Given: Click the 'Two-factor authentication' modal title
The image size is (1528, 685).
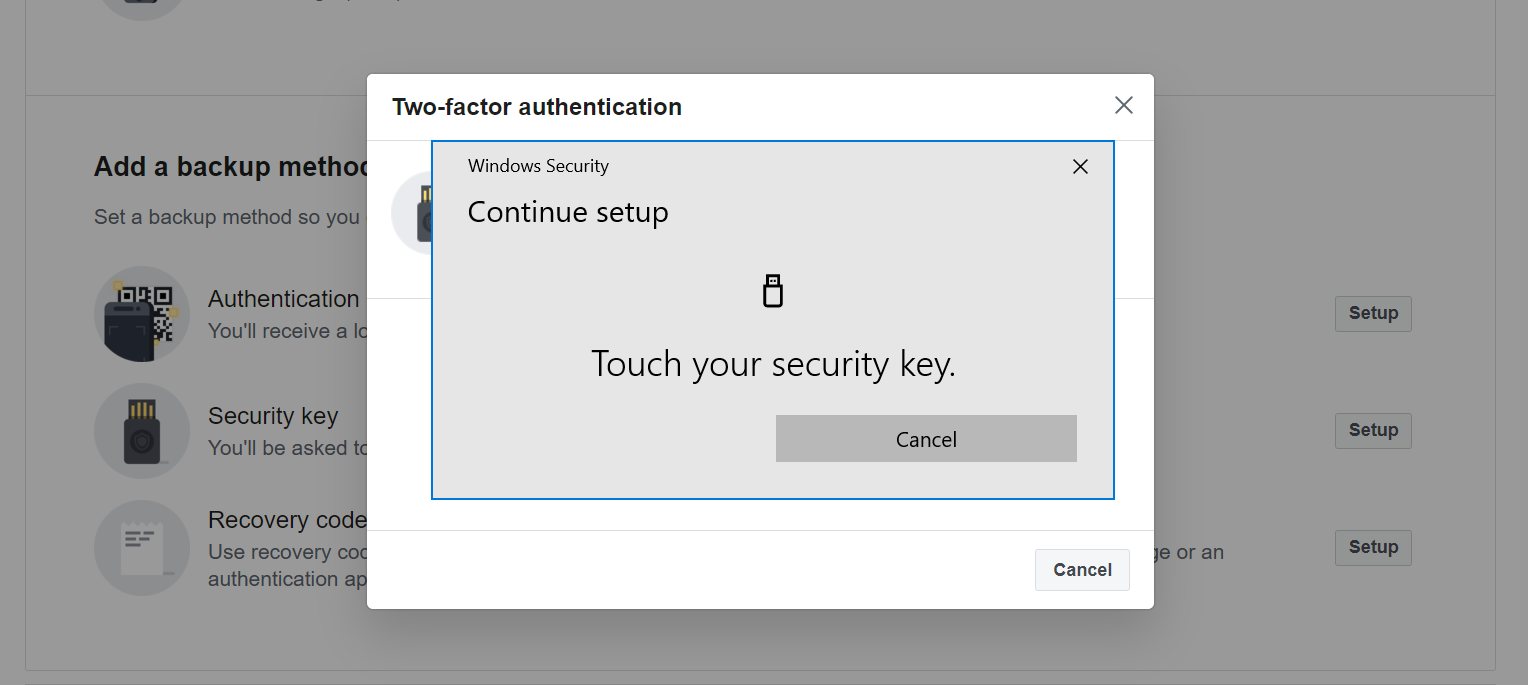Looking at the screenshot, I should point(537,107).
